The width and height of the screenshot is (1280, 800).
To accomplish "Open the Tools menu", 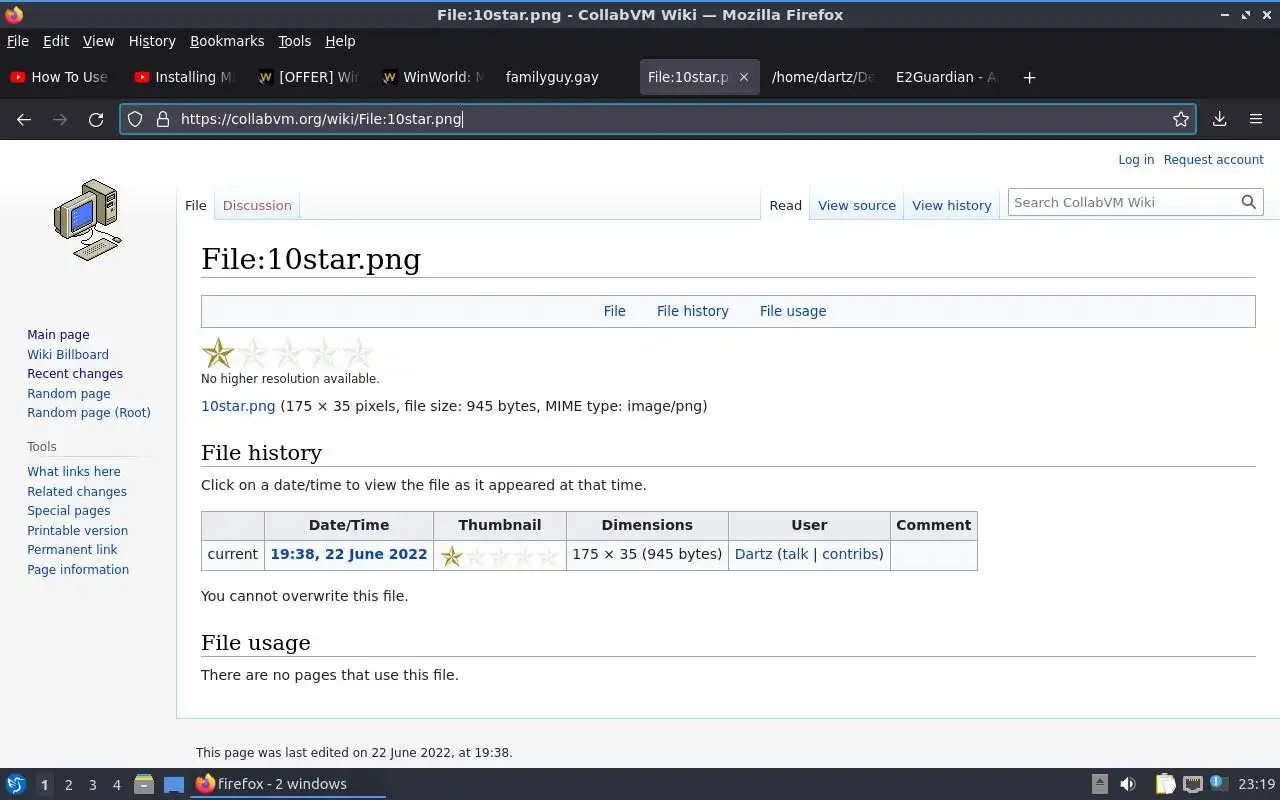I will 294,41.
